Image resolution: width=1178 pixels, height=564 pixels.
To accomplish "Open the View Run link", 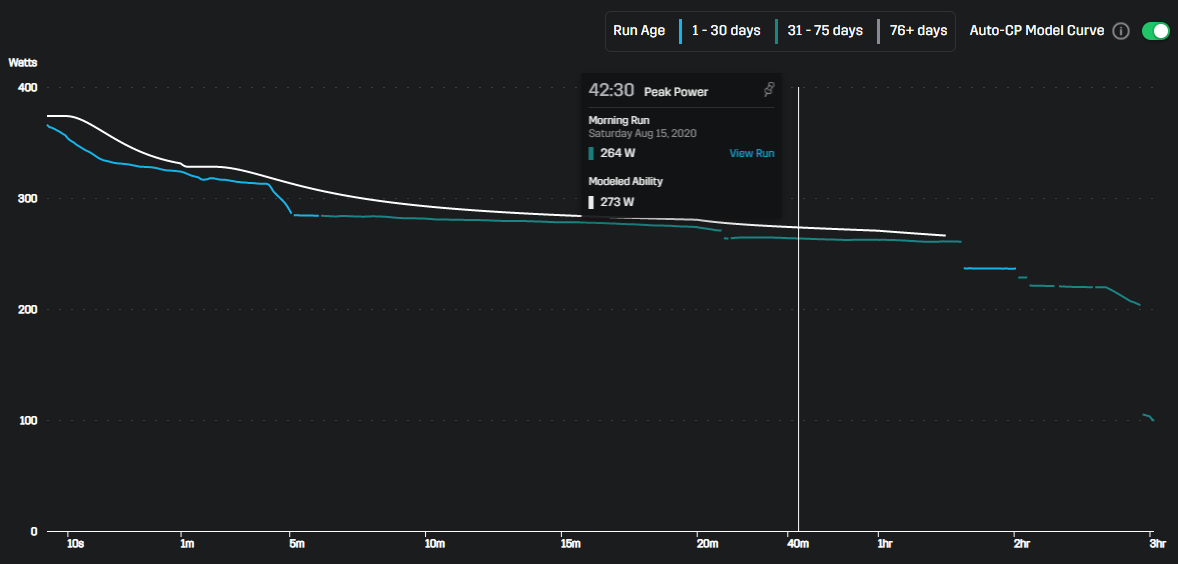I will [x=751, y=153].
